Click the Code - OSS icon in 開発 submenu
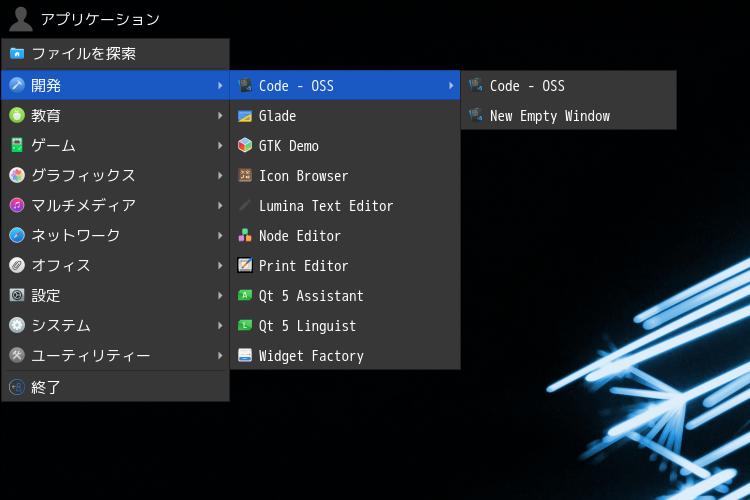This screenshot has width=750, height=500. click(245, 85)
